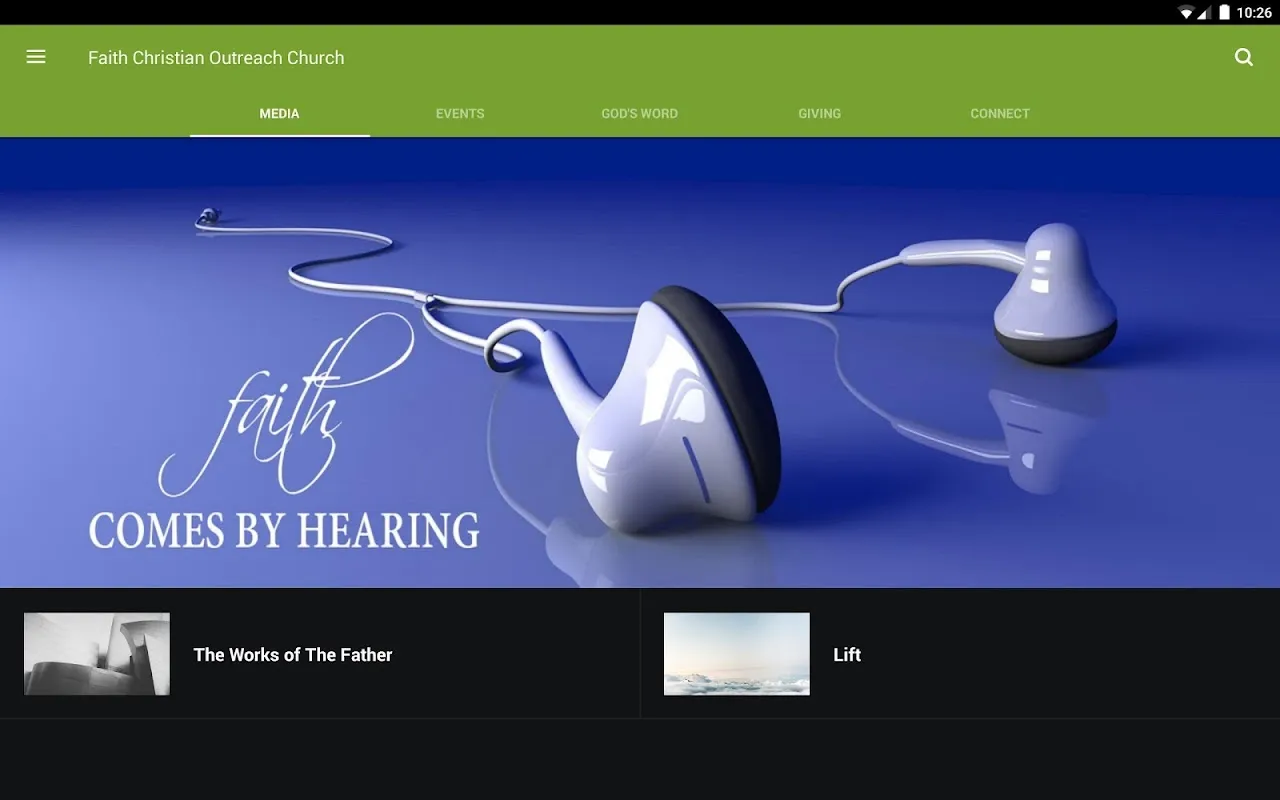Click the cursive faith script on banner

click(x=285, y=405)
